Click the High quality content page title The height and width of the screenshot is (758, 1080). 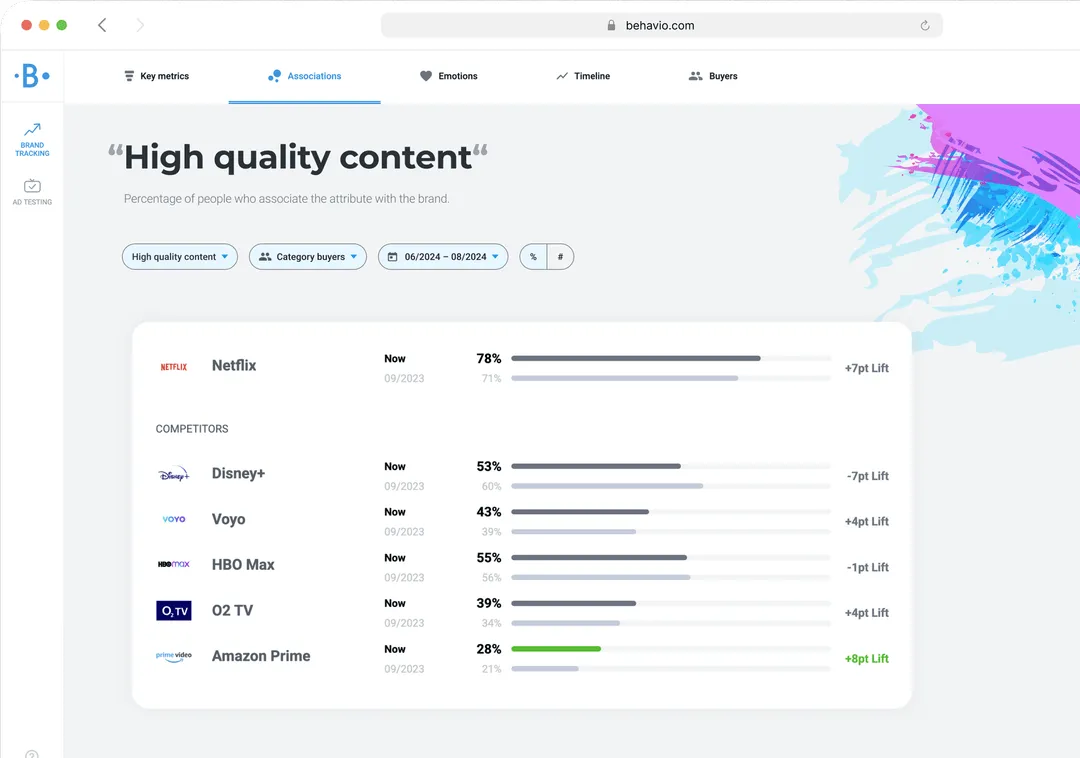coord(298,158)
